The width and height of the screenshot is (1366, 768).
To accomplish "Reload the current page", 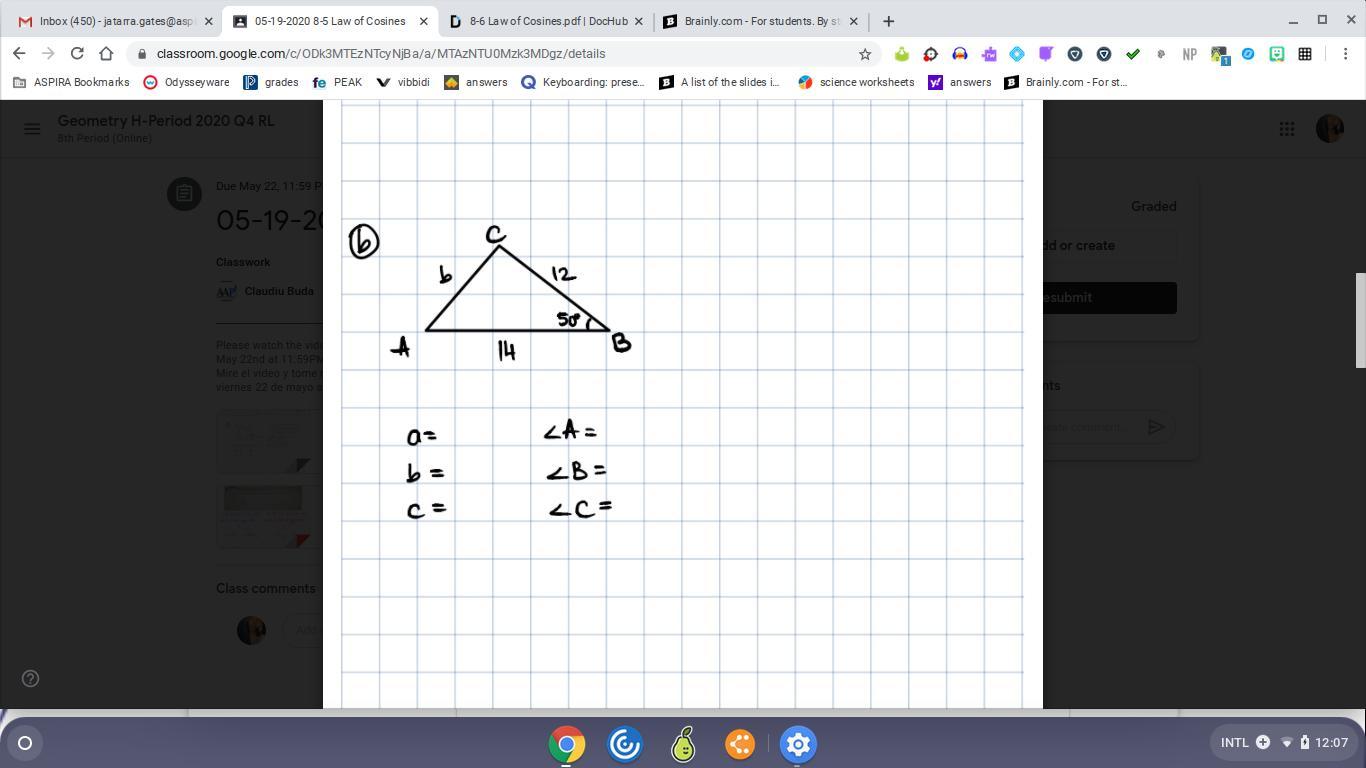I will coord(77,54).
